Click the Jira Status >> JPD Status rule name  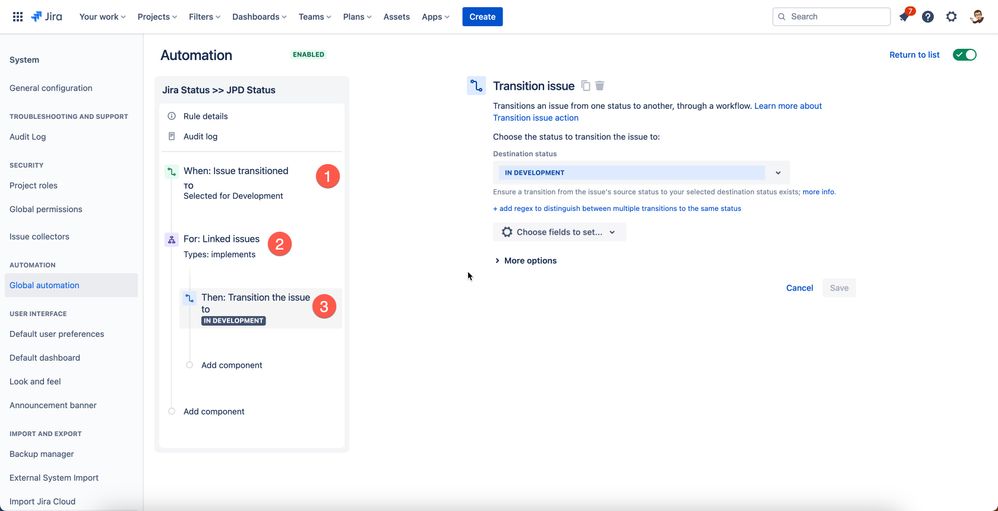point(219,90)
